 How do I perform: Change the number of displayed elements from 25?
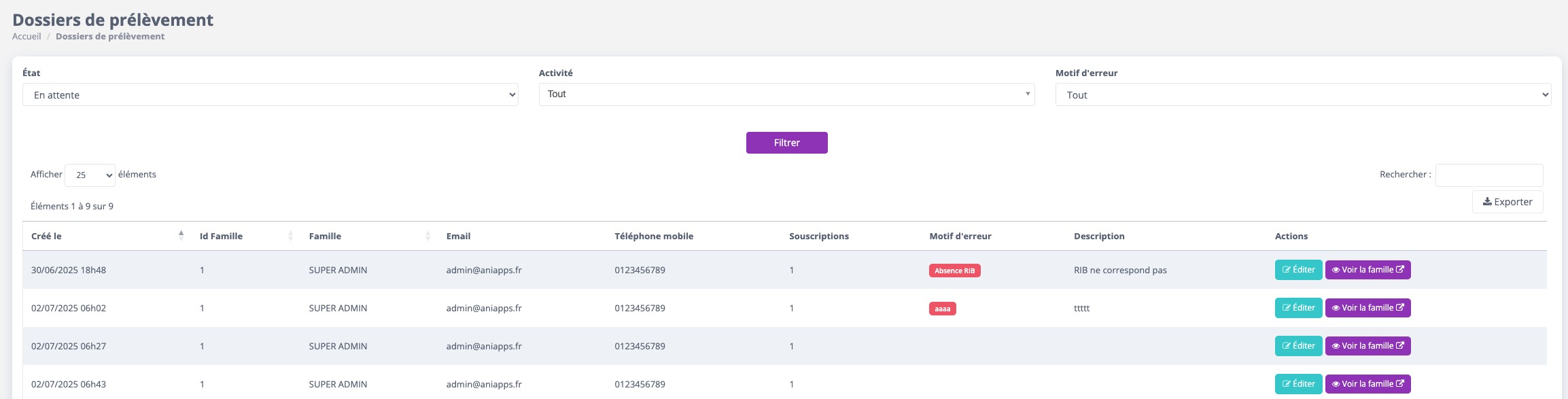90,175
